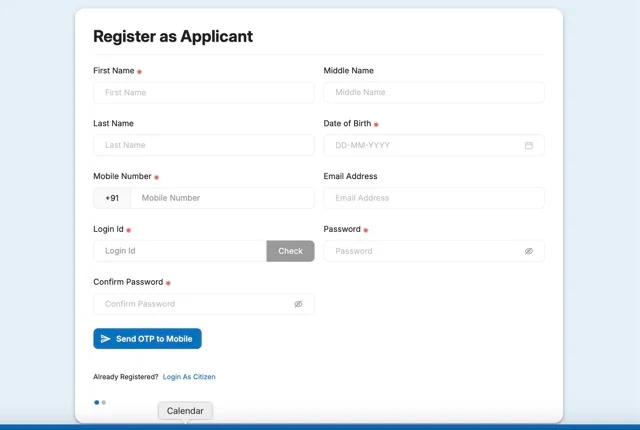Select the second gray pagination dot
This screenshot has width=640, height=430.
pyautogui.click(x=104, y=402)
